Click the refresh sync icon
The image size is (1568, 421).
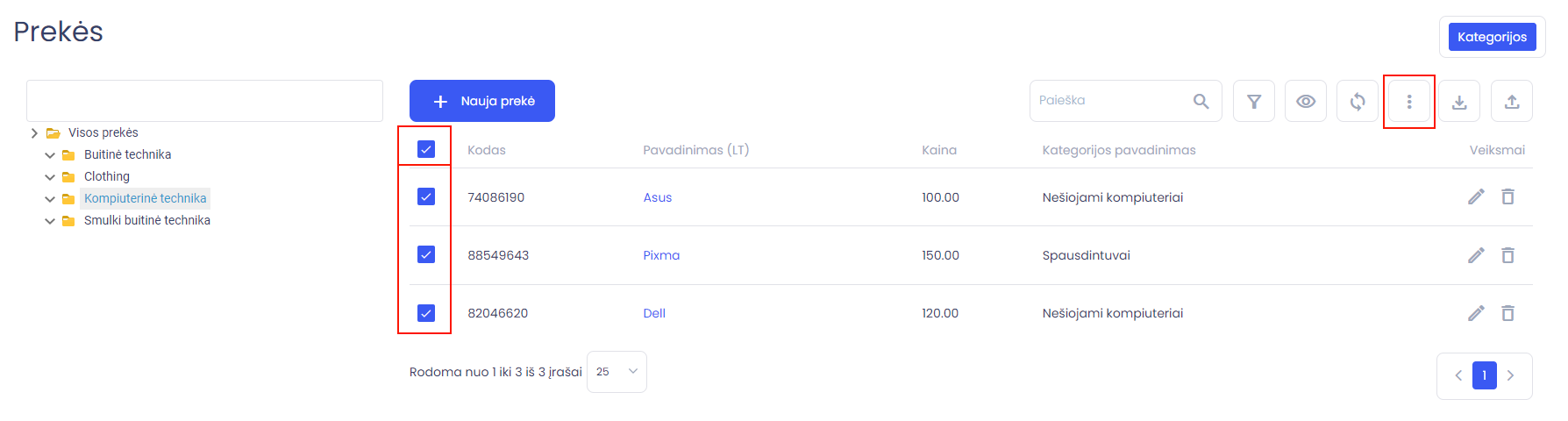pyautogui.click(x=1358, y=101)
